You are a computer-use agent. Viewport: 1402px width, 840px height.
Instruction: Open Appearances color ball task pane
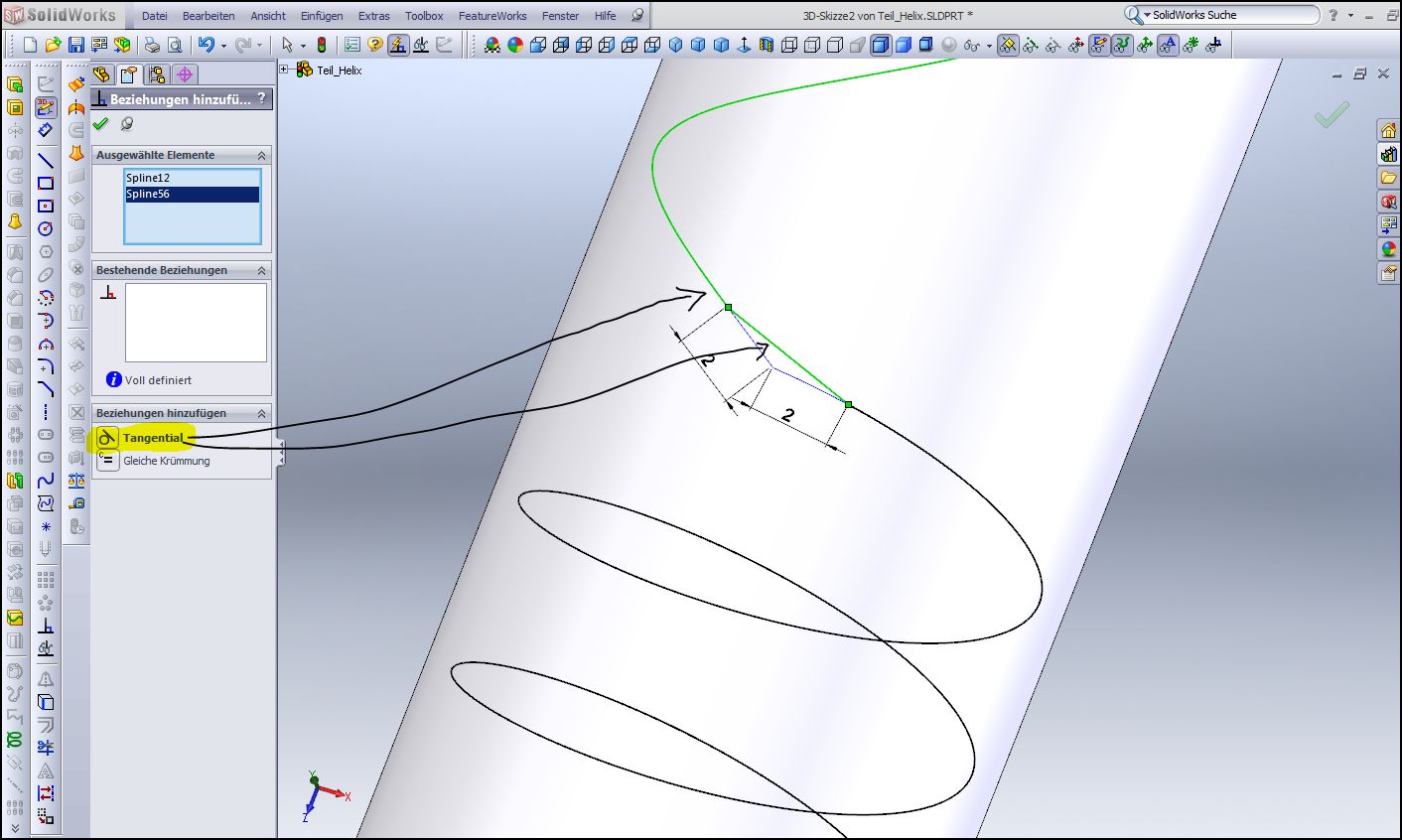(1388, 249)
